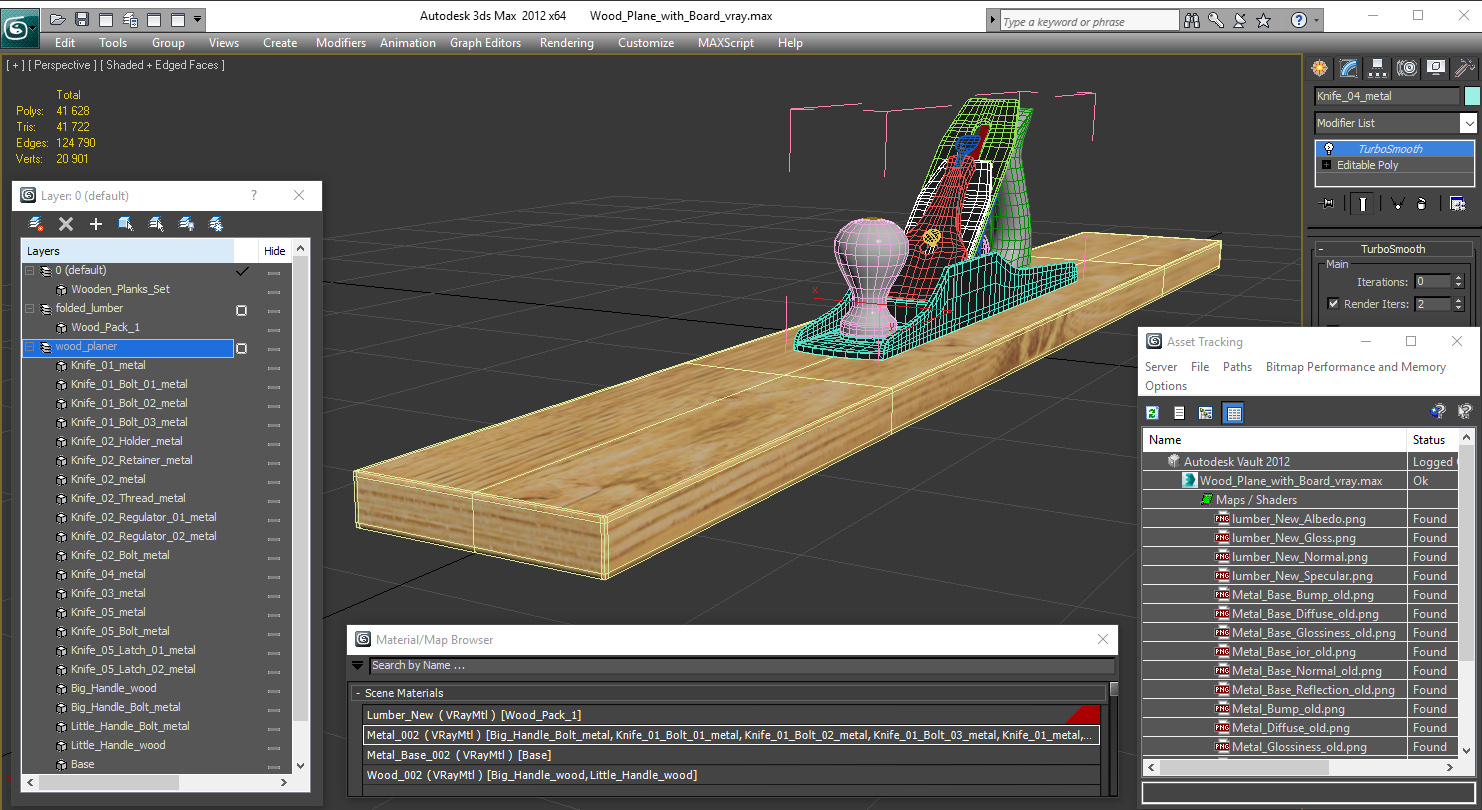Toggle the Render Iters checkbox

(x=1333, y=304)
